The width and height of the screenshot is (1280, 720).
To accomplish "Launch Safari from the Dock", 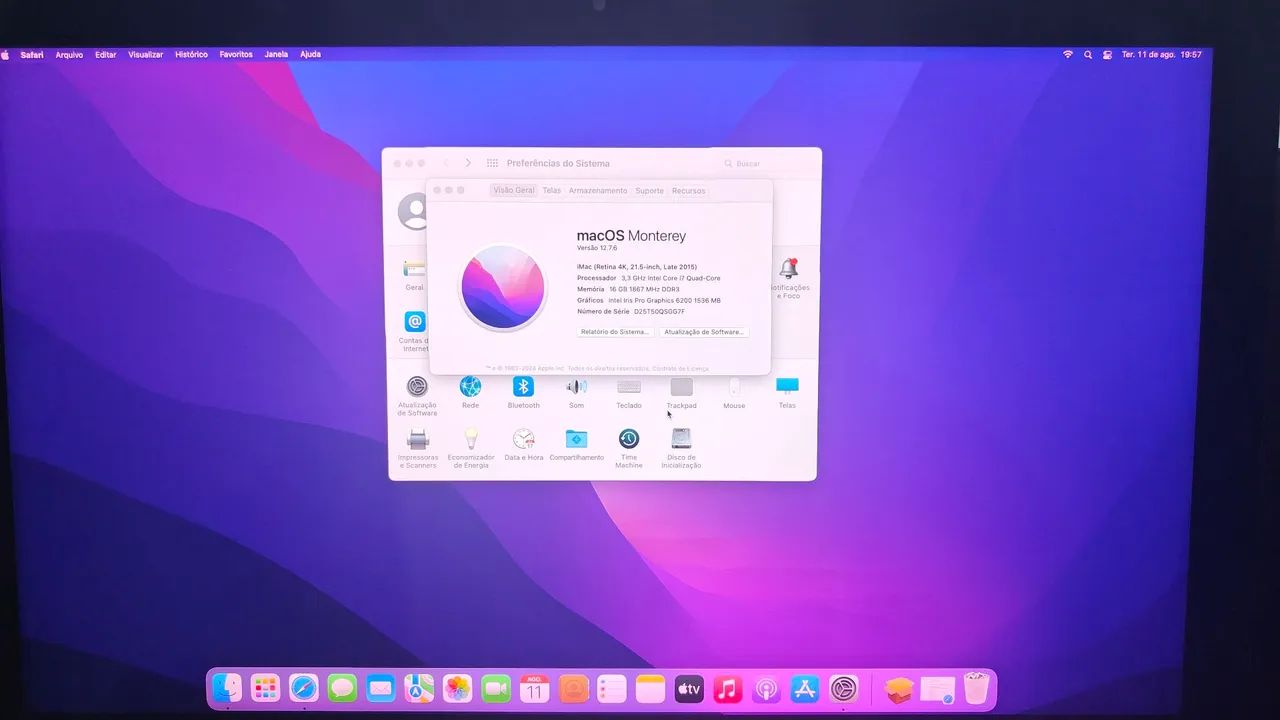I will click(x=304, y=688).
